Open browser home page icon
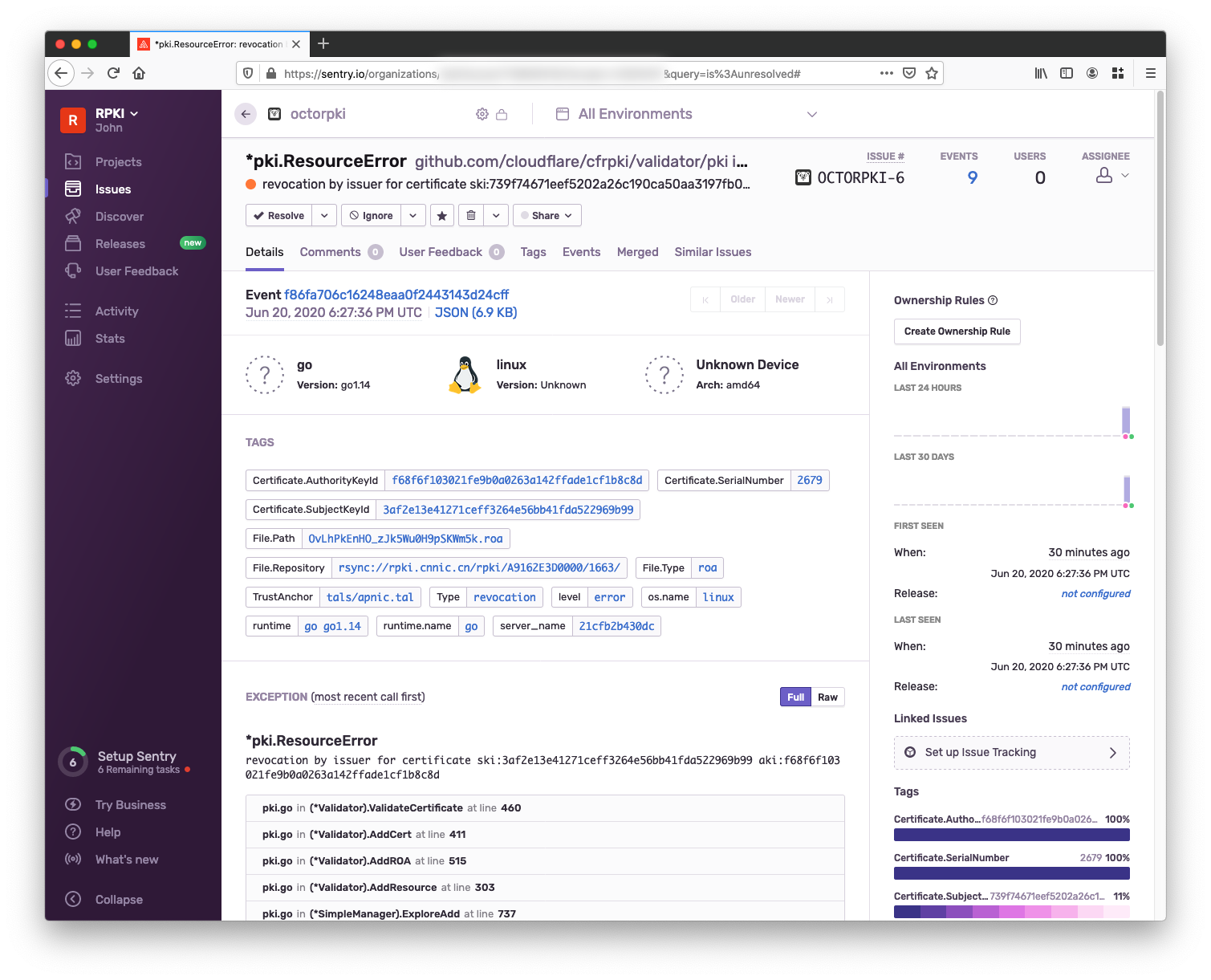The image size is (1211, 980). coord(139,73)
